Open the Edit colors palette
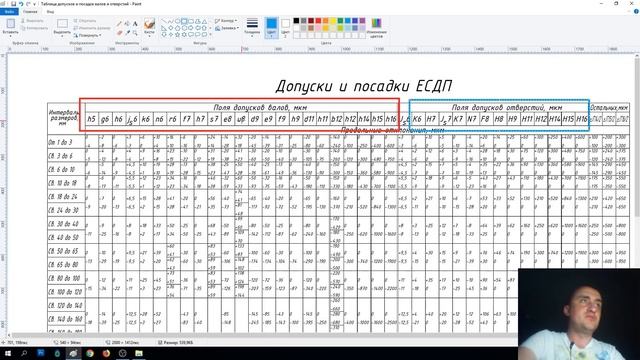640x360 pixels. pyautogui.click(x=376, y=27)
